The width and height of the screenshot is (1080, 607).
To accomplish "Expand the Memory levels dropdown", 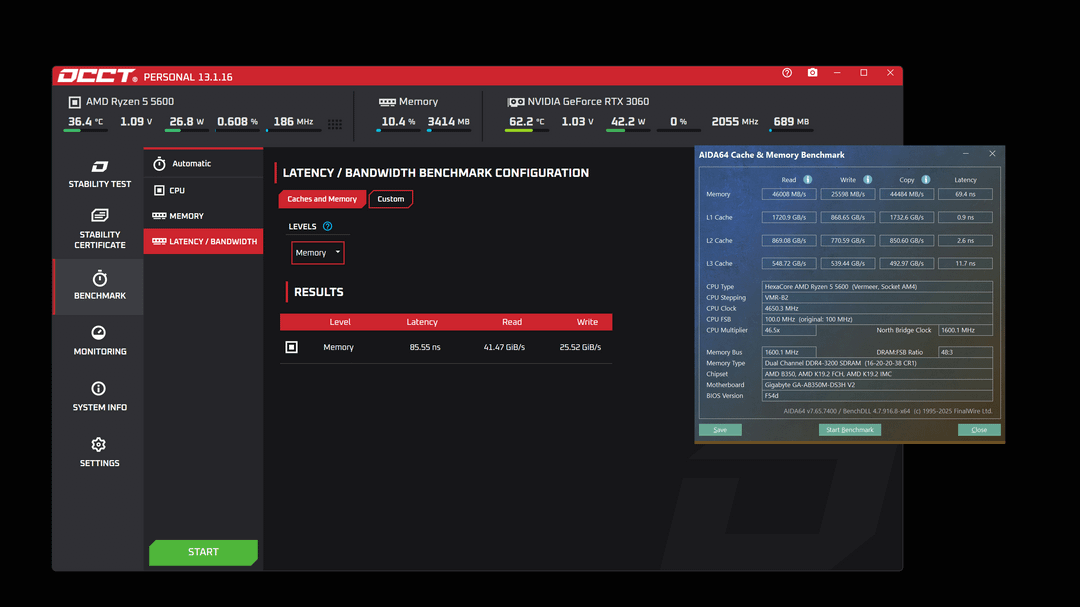I will (318, 253).
